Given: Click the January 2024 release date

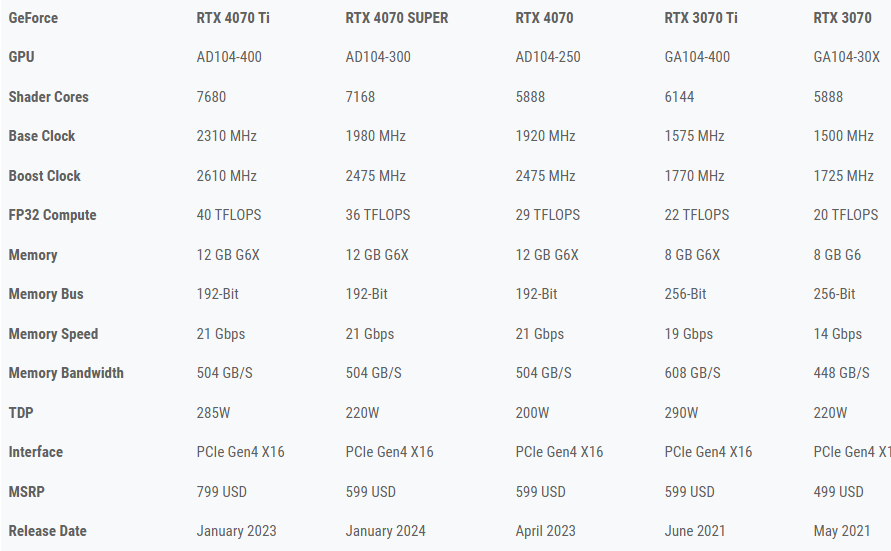Looking at the screenshot, I should click(x=386, y=531).
